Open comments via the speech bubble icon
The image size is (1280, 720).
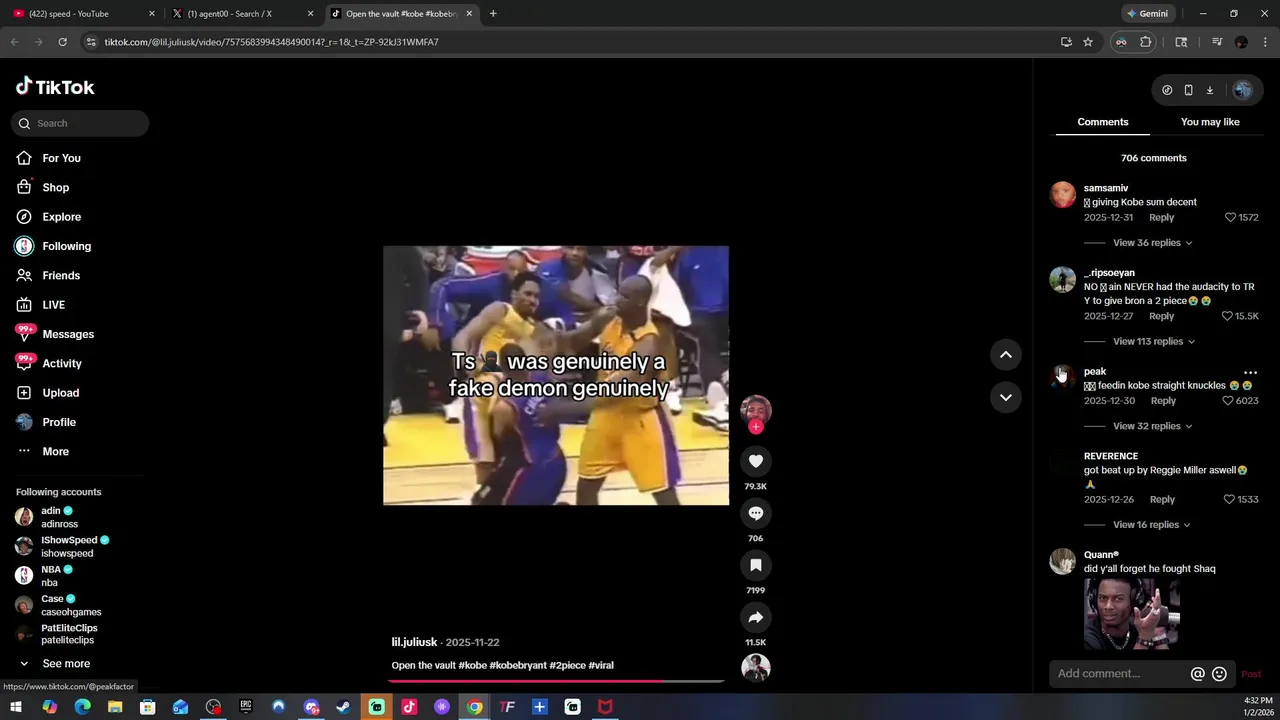pos(756,513)
